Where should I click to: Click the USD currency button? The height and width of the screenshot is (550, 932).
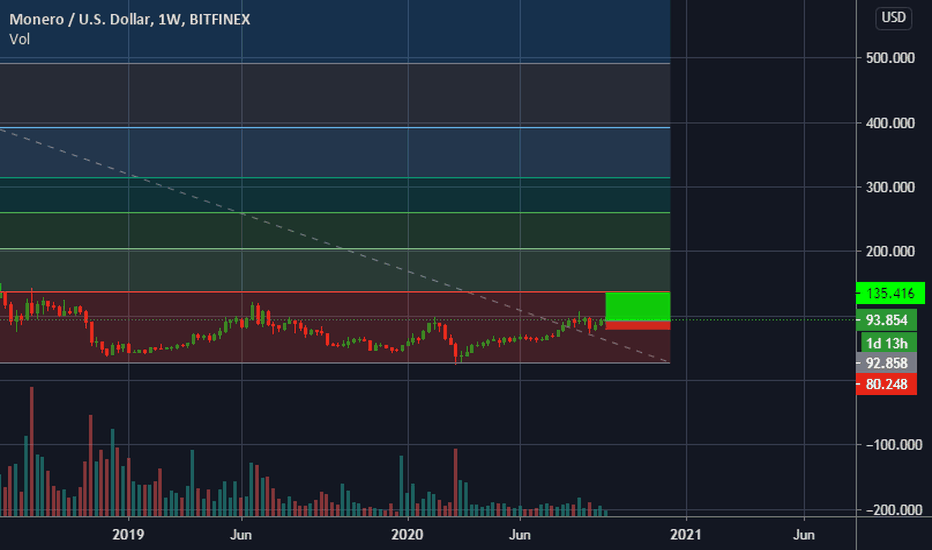pyautogui.click(x=893, y=18)
